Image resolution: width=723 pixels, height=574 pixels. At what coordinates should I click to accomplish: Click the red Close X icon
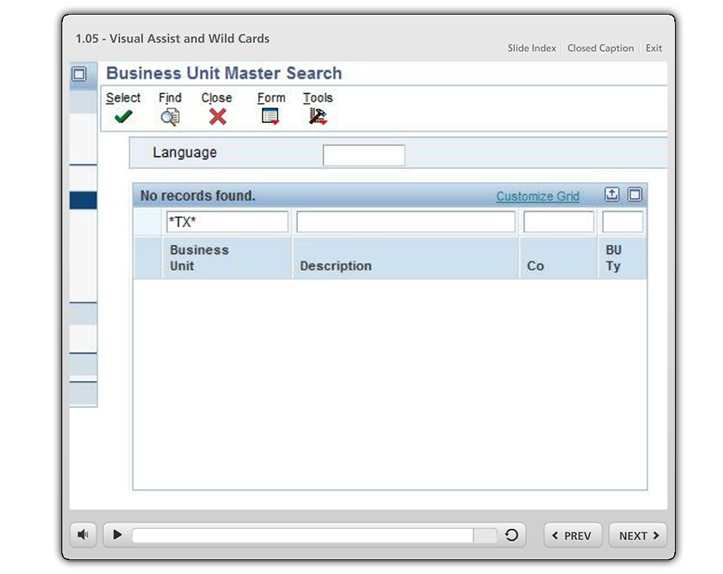click(217, 117)
